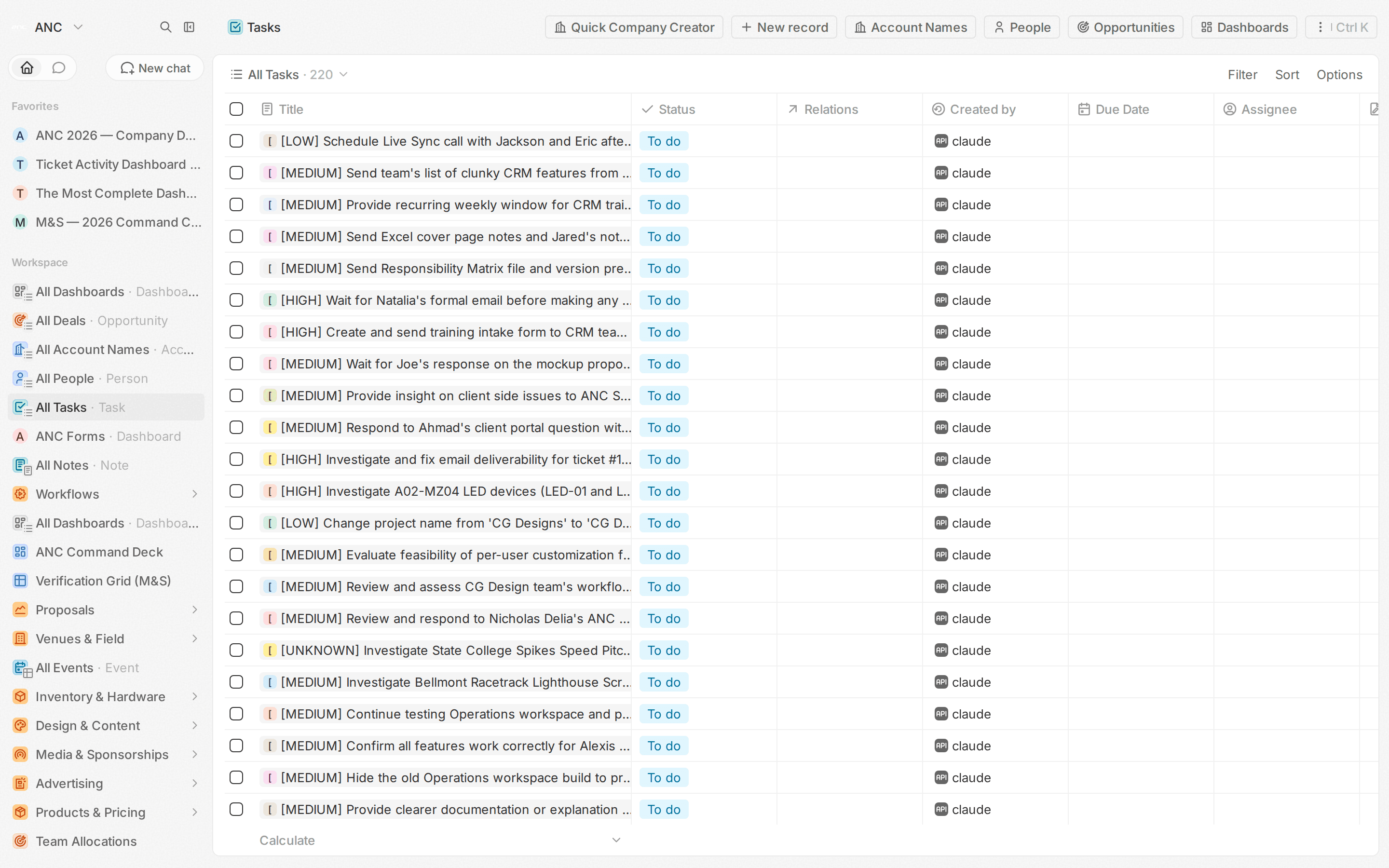Open M&S 2026 Command favorite
The width and height of the screenshot is (1389, 868).
tap(106, 222)
